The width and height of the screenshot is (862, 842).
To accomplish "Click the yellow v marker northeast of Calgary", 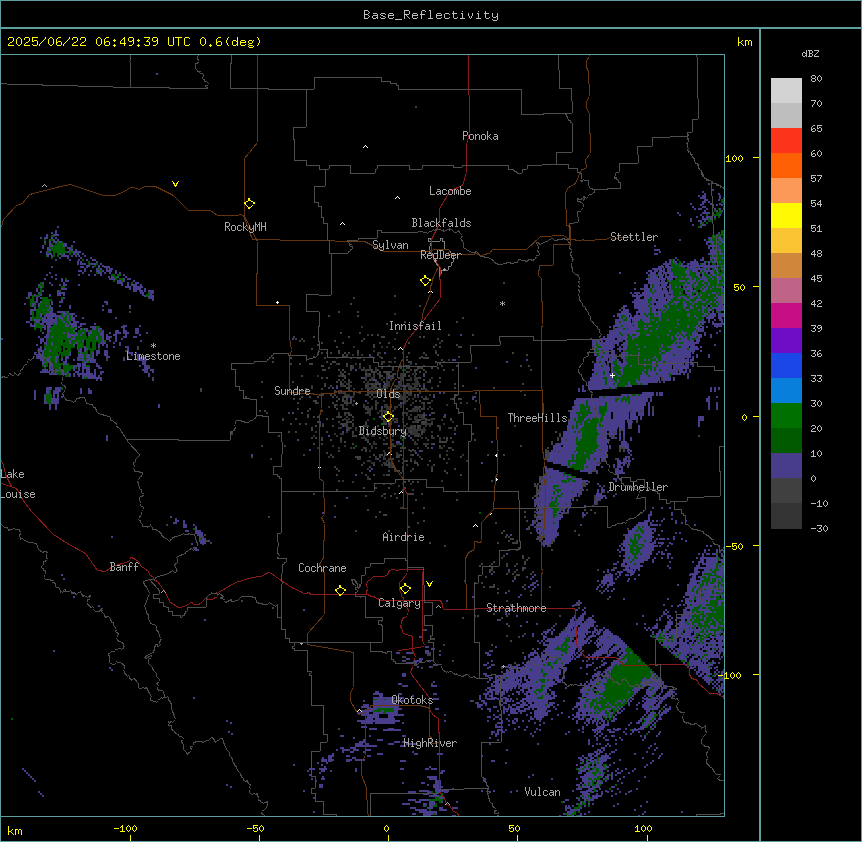I will point(429,584).
